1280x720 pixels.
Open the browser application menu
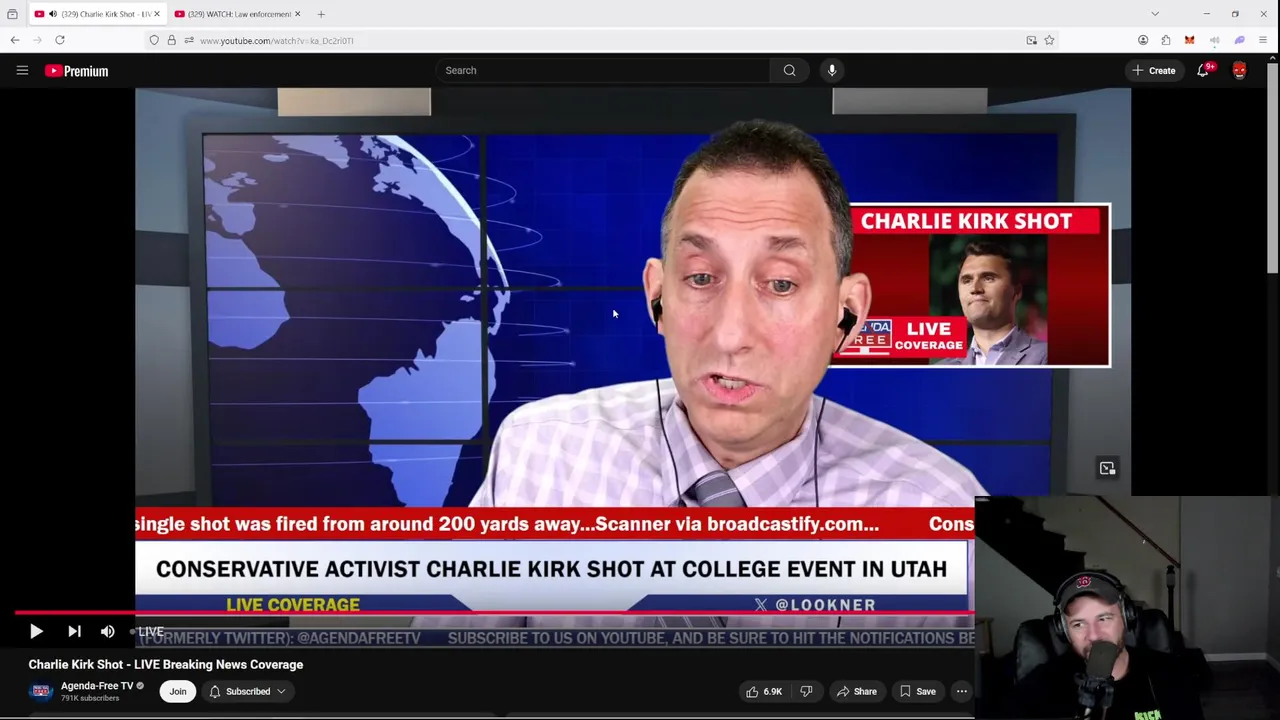[x=1263, y=40]
